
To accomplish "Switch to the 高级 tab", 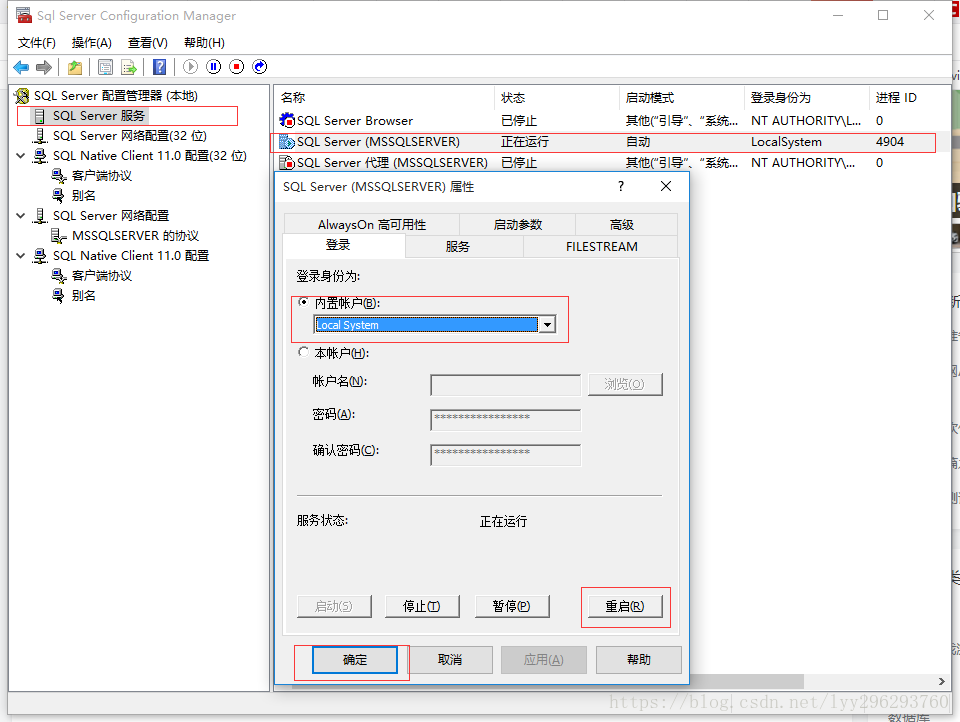I will coord(621,225).
